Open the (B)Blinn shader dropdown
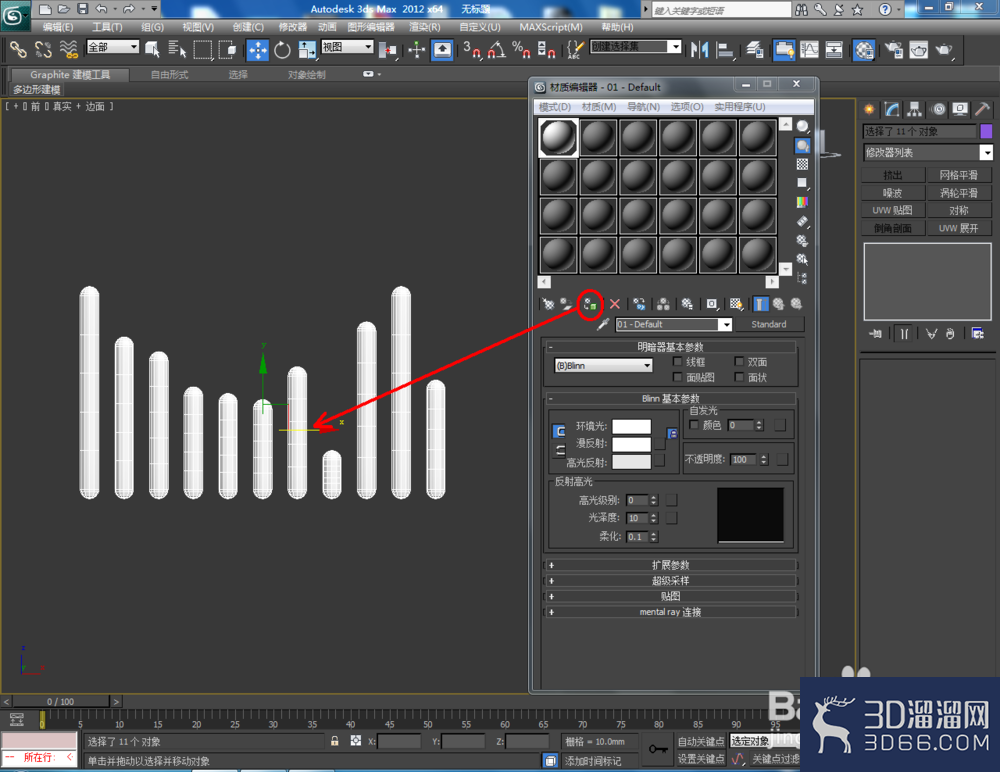This screenshot has height=772, width=1000. tap(603, 366)
